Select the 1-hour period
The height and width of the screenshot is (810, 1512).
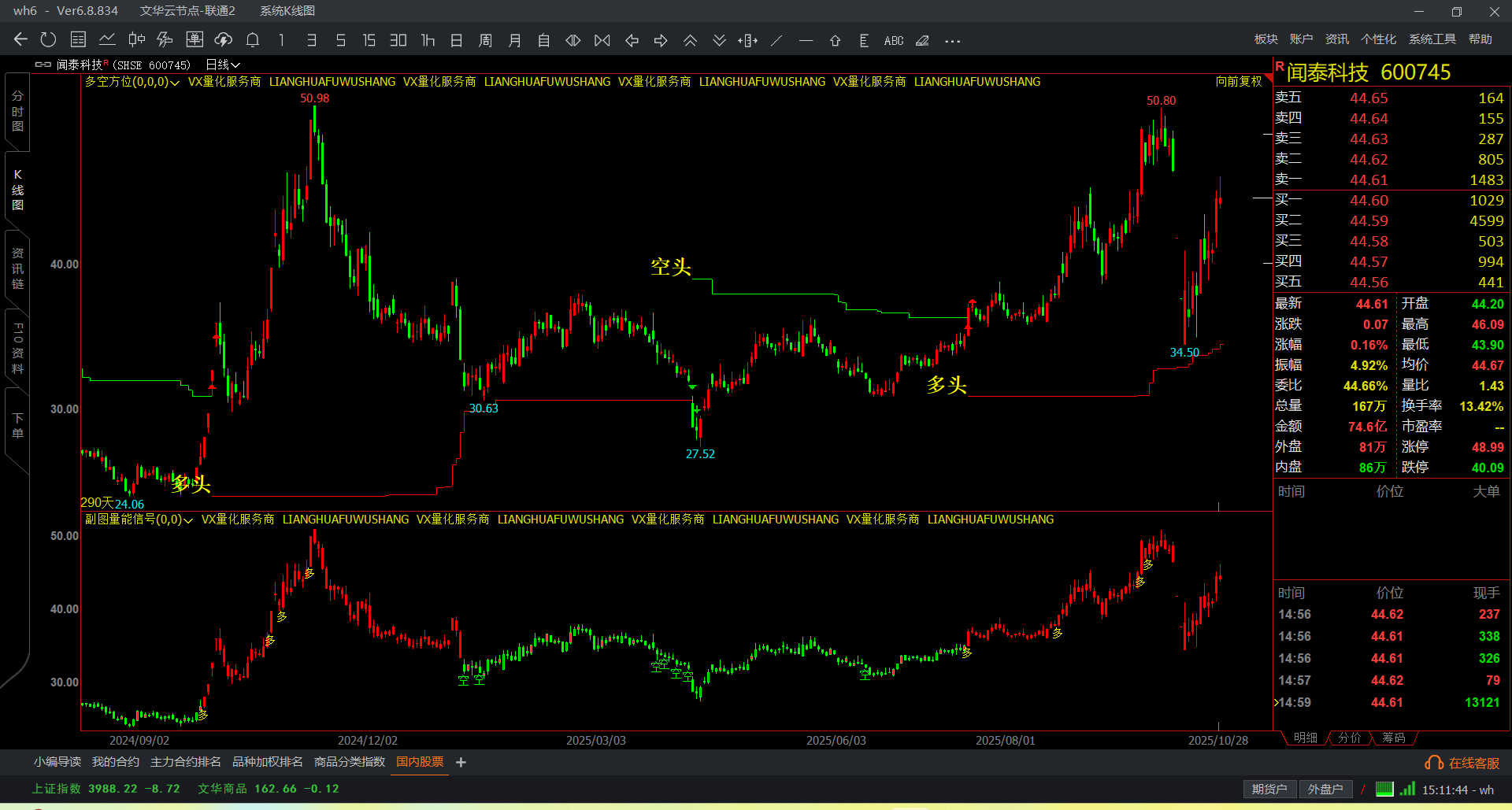pos(428,40)
